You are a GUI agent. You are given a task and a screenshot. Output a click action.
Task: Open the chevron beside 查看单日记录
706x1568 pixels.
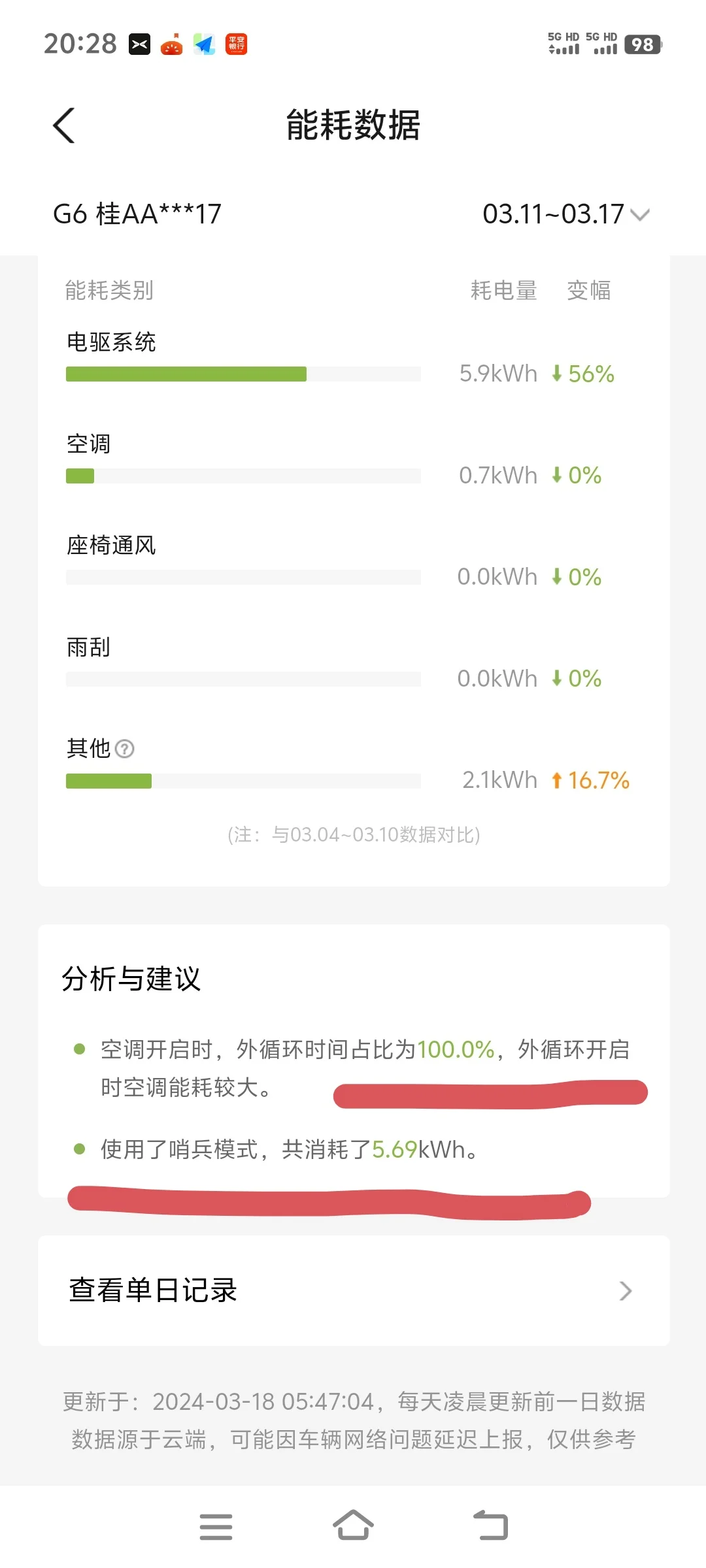626,1290
